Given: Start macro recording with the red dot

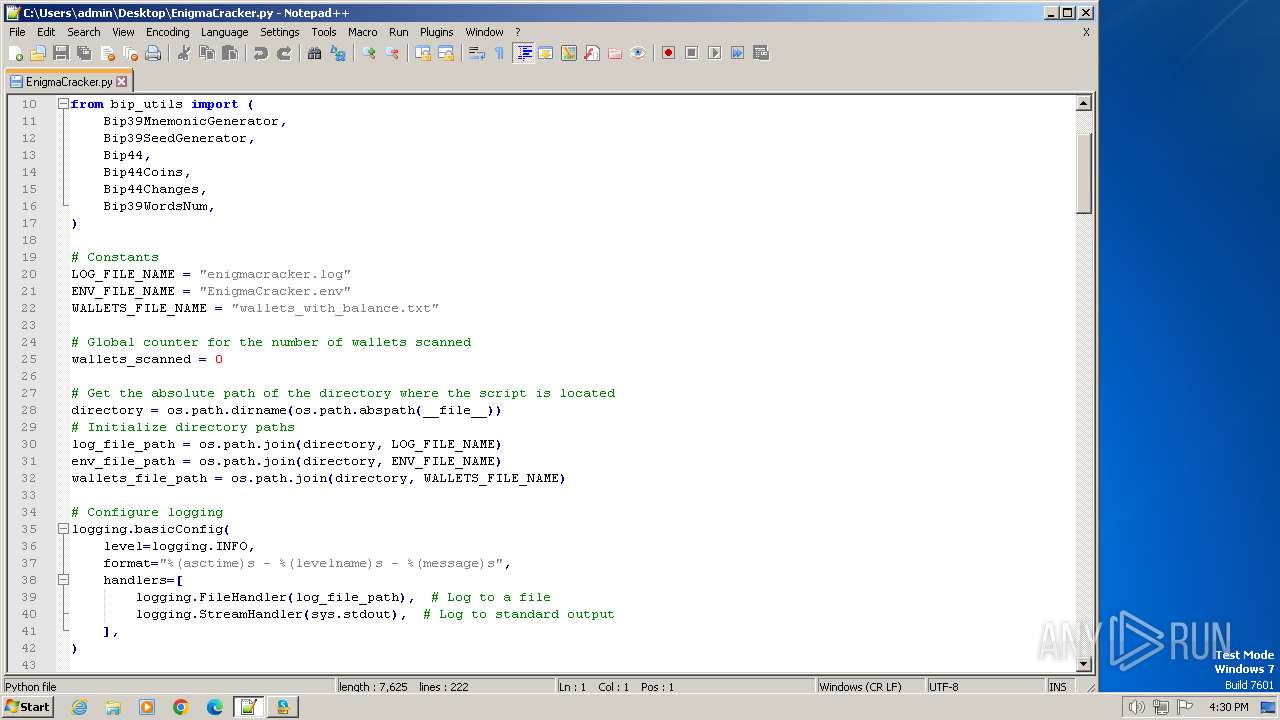Looking at the screenshot, I should (x=668, y=53).
